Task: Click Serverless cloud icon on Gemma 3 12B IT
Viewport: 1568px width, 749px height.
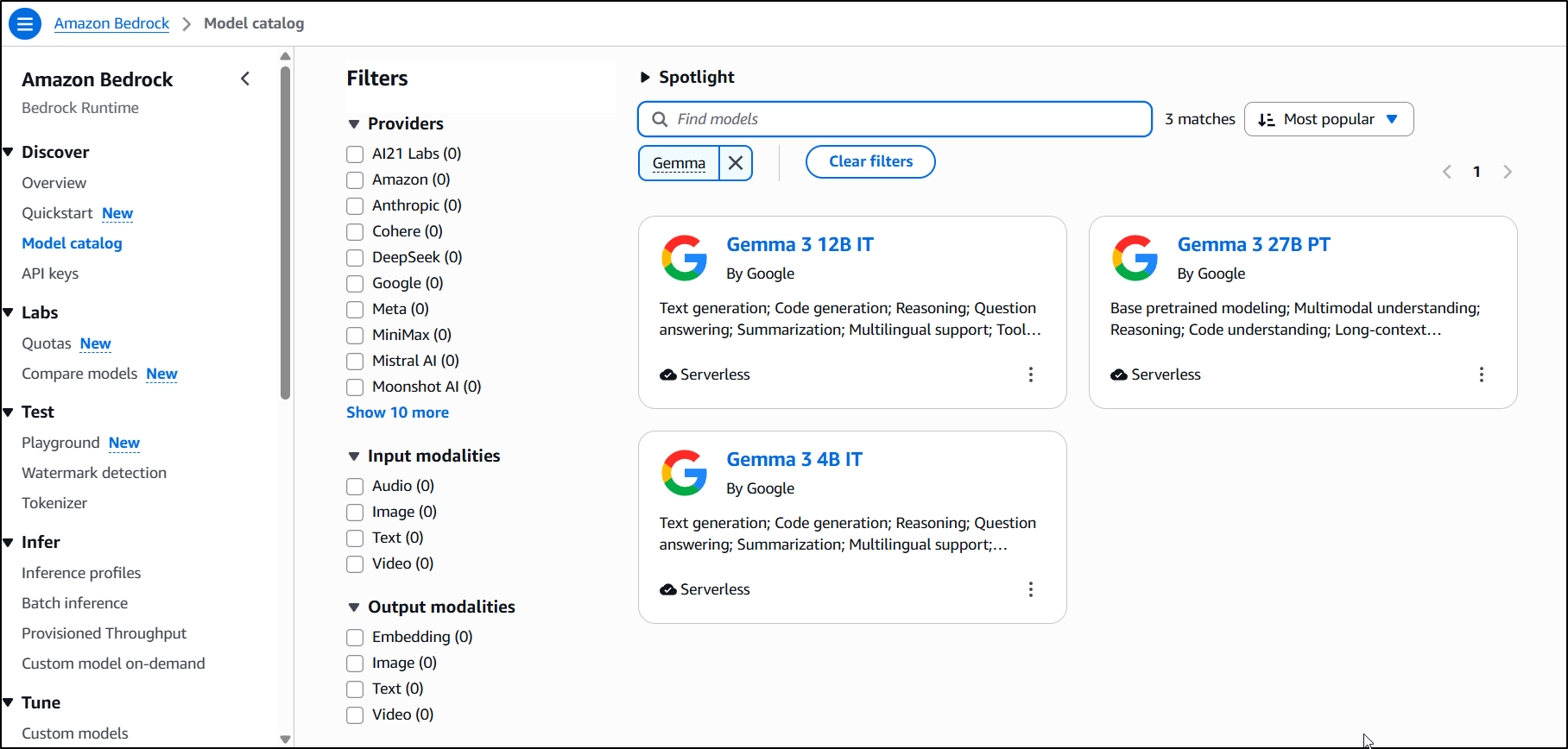Action: pos(668,374)
